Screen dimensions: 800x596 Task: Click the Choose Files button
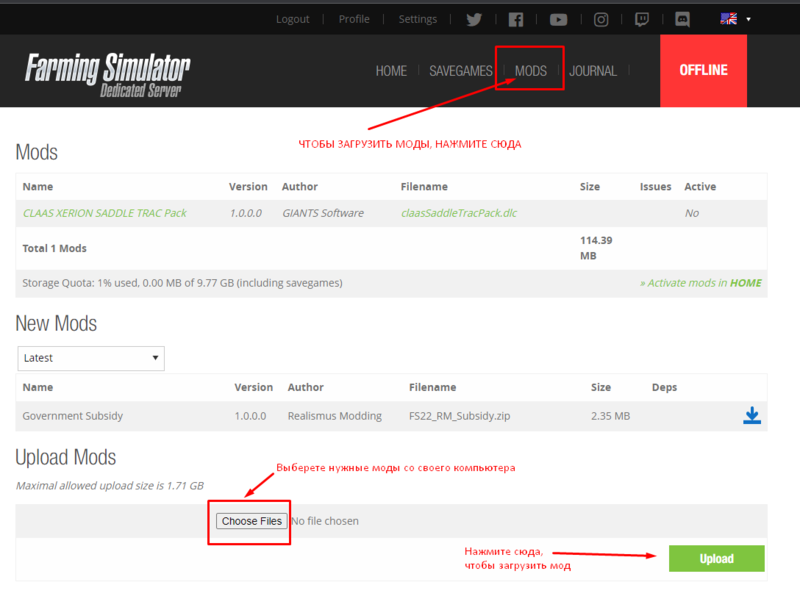(252, 521)
